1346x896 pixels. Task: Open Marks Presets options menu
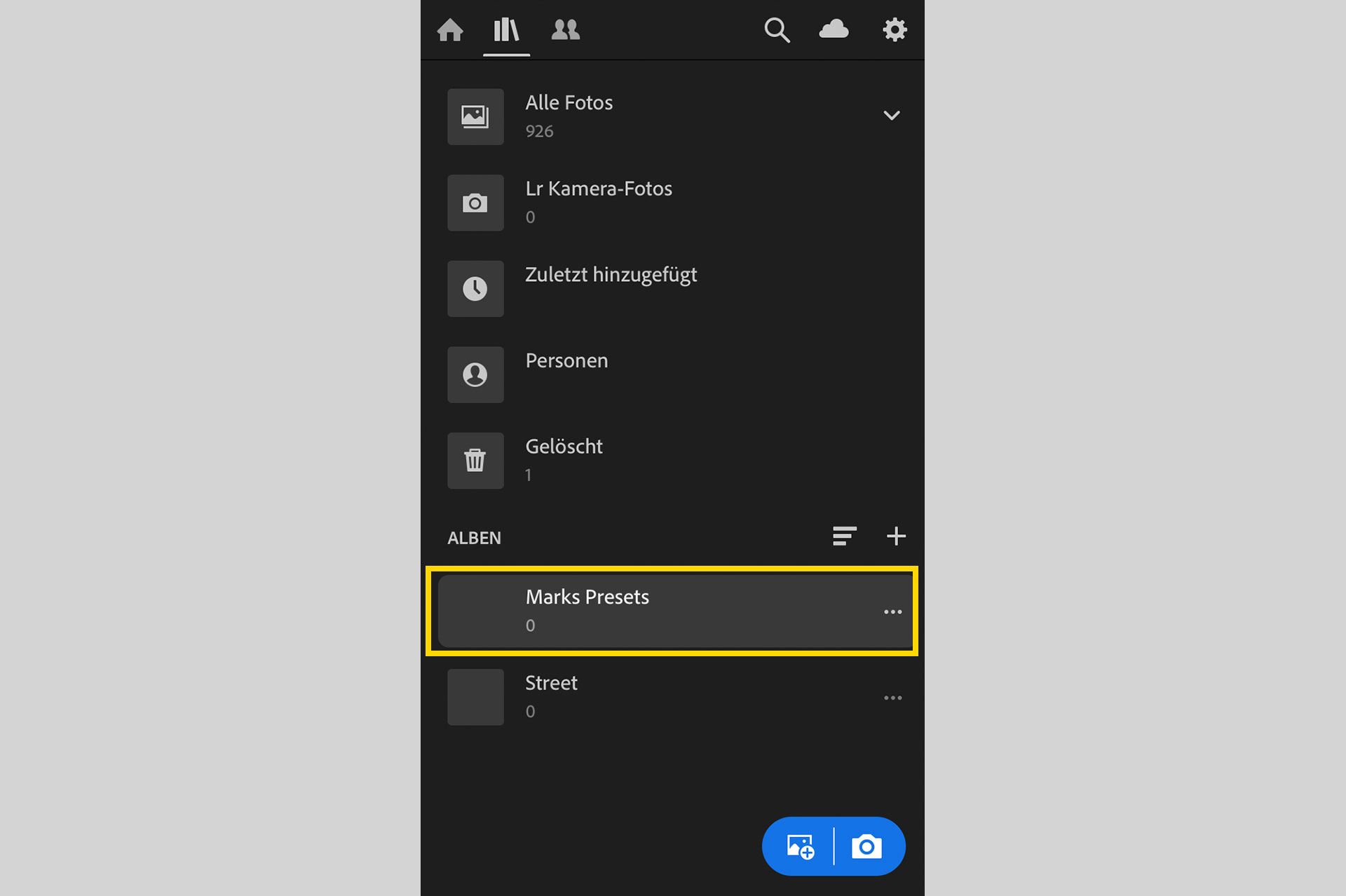click(x=892, y=612)
